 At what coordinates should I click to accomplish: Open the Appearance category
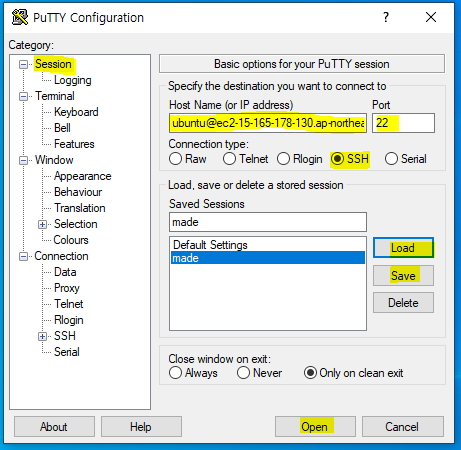pos(83,176)
